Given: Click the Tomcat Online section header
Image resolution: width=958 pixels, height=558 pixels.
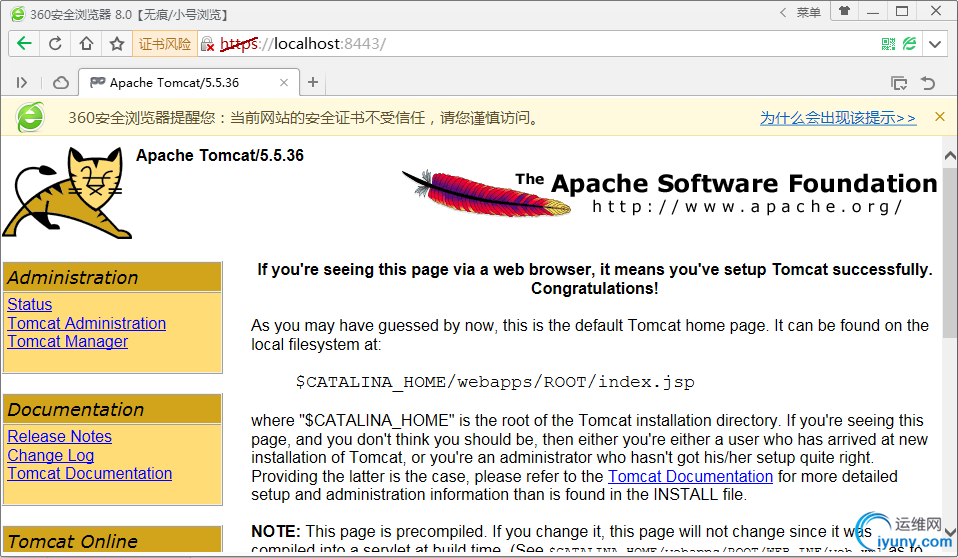Looking at the screenshot, I should click(112, 540).
